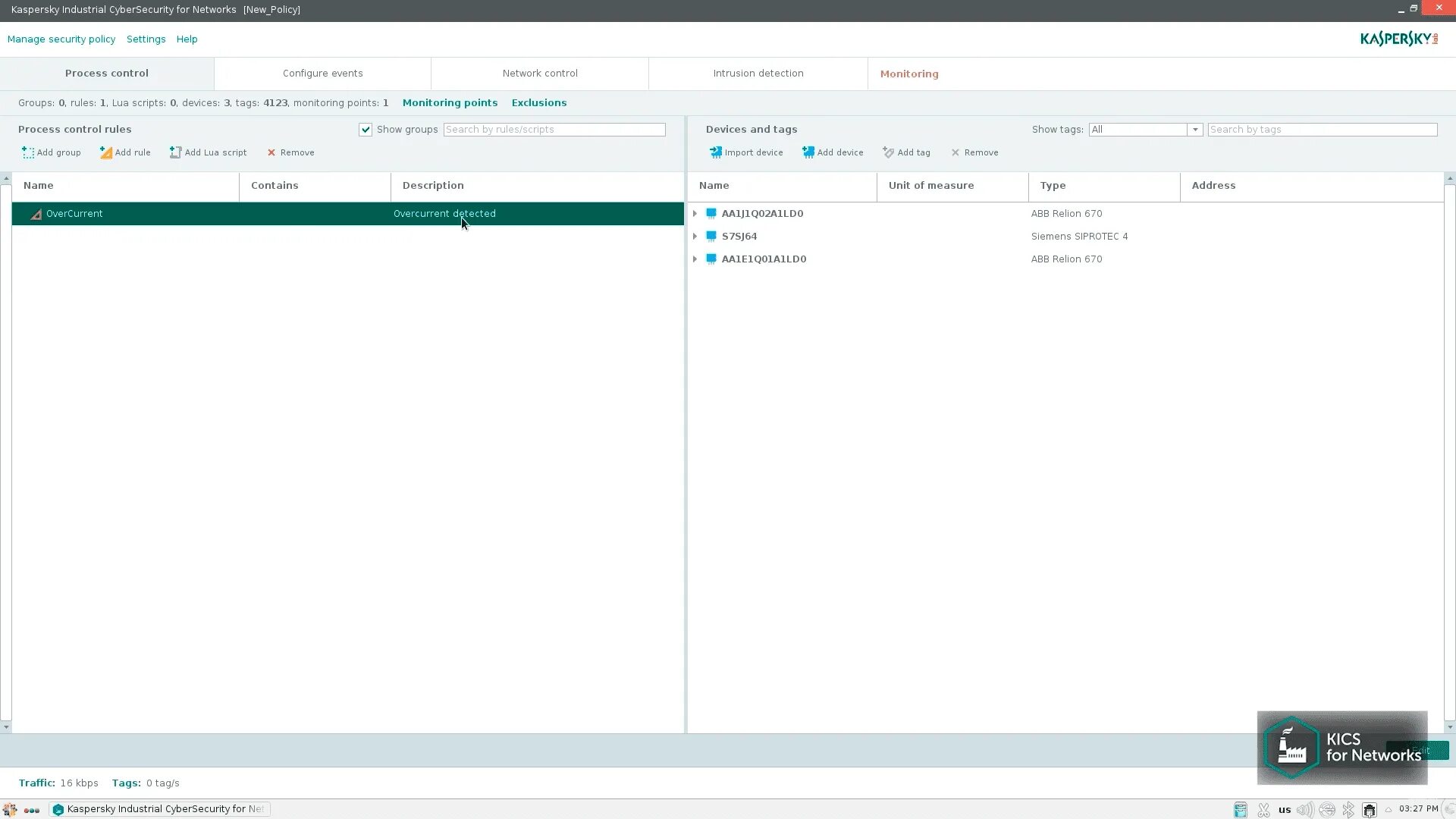This screenshot has width=1456, height=819.
Task: Sort rules by the Name column header
Action: [x=125, y=186]
